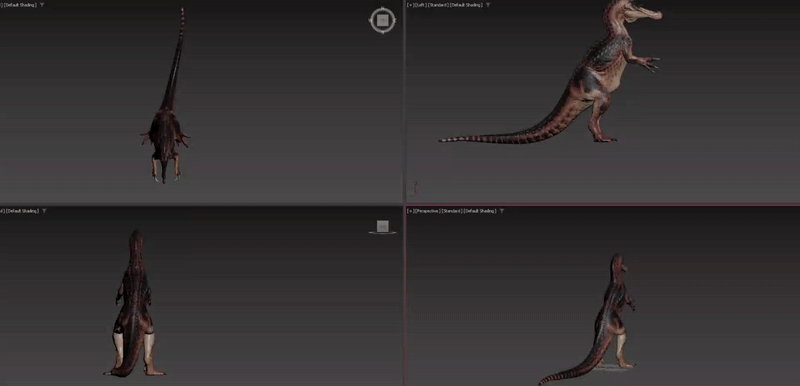
Task: Open the [Left] point-of-view viewport menu
Action: click(x=420, y=5)
